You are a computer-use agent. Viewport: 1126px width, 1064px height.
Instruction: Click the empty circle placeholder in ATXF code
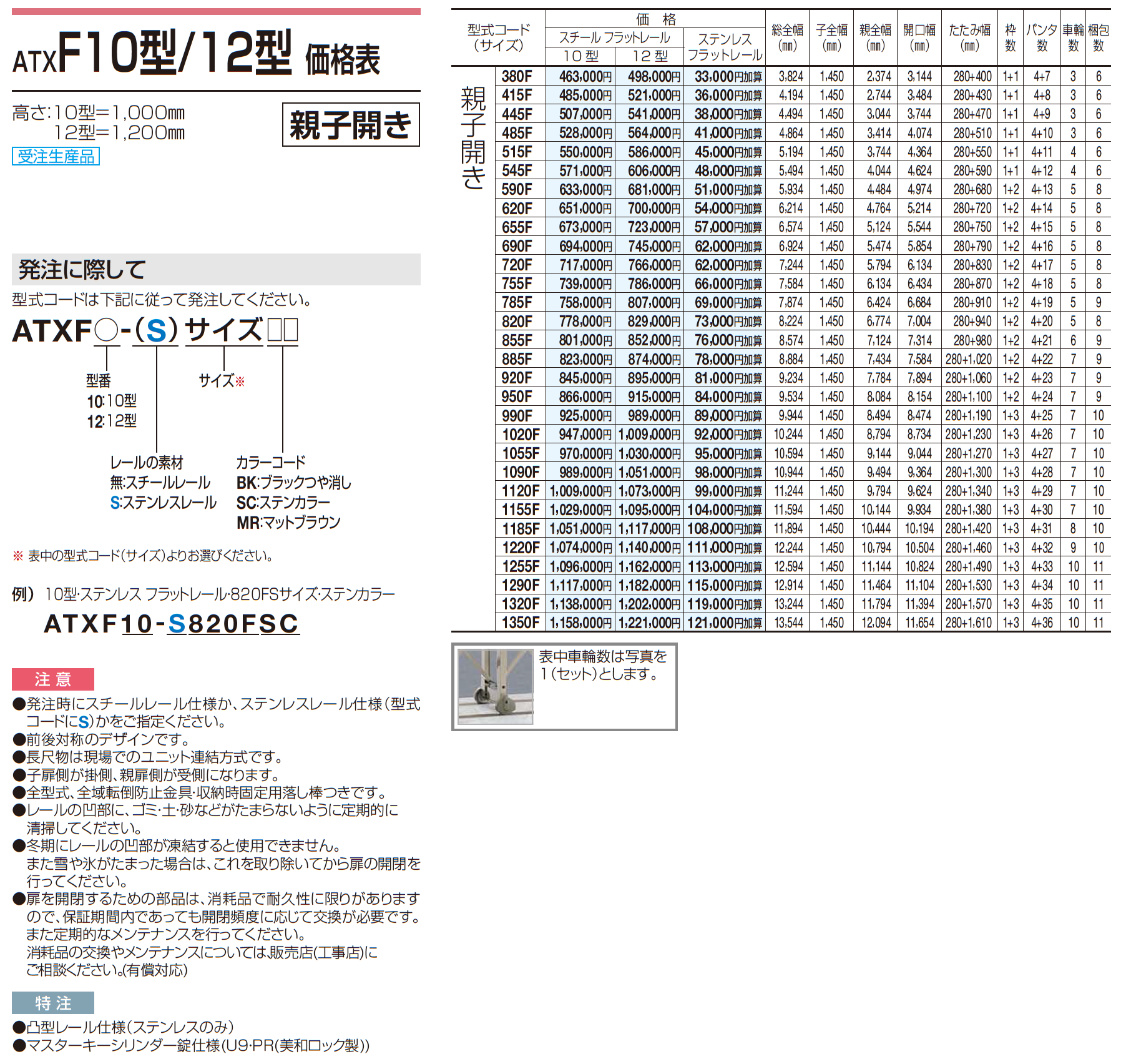coord(107,331)
